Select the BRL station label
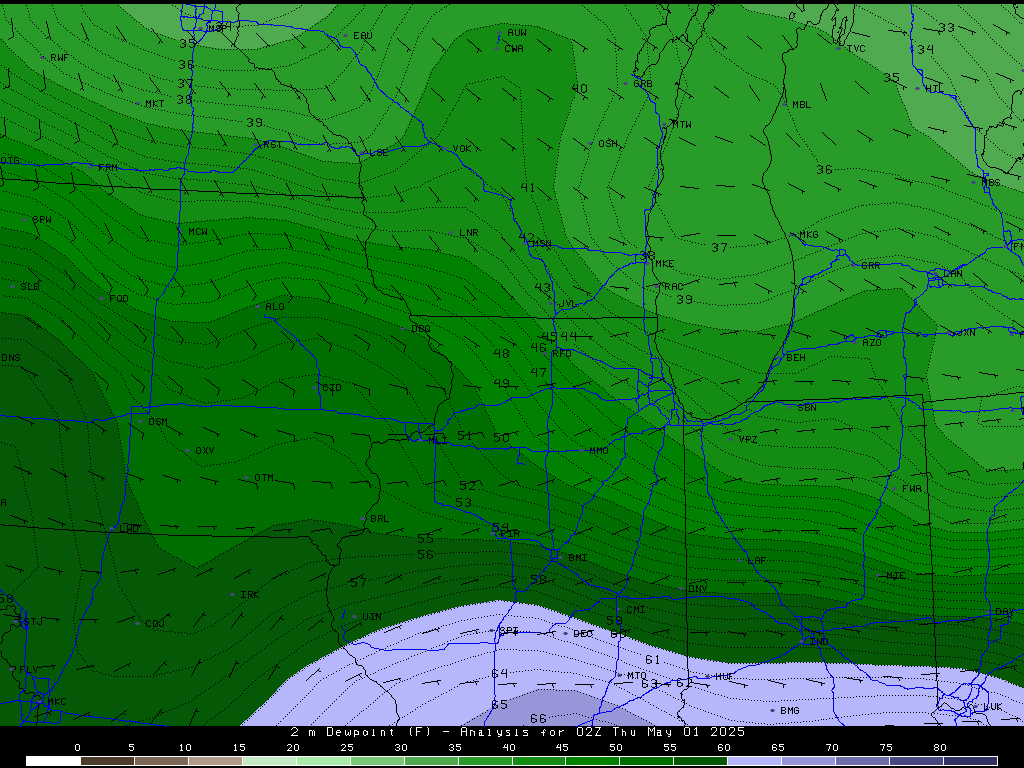This screenshot has height=768, width=1024. tap(379, 519)
